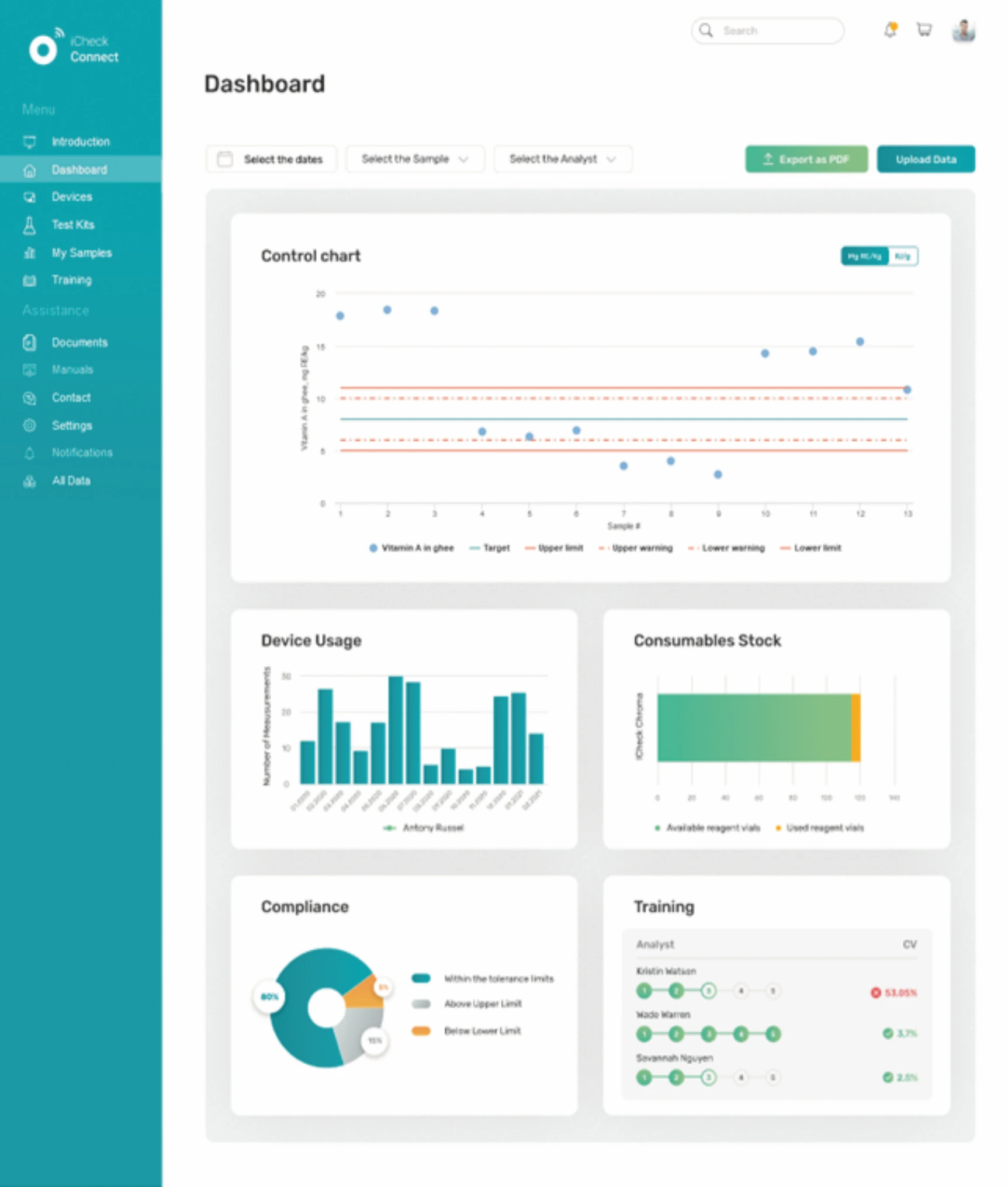Image resolution: width=1008 pixels, height=1187 pixels.
Task: Click the Export as PDF button
Action: pos(806,159)
